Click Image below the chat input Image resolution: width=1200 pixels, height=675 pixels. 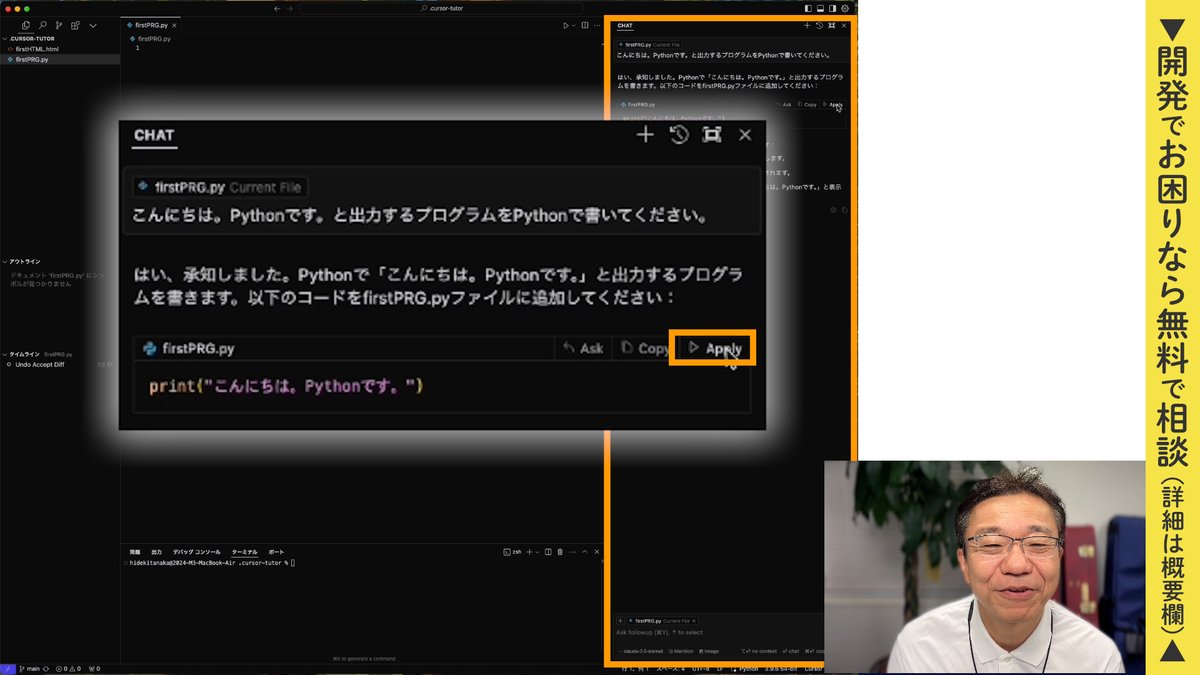click(x=711, y=651)
